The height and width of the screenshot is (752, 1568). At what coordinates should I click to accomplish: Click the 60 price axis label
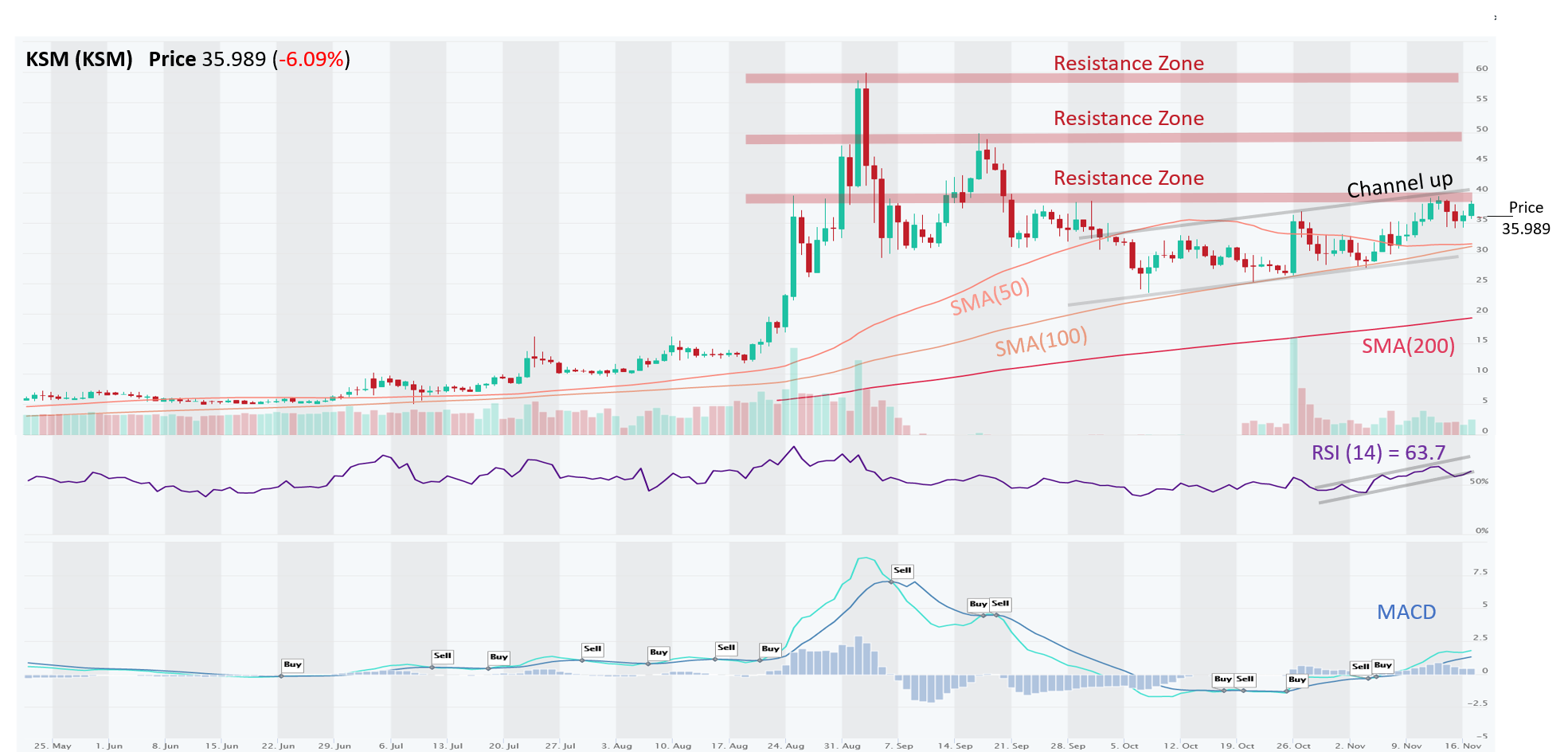point(1481,69)
